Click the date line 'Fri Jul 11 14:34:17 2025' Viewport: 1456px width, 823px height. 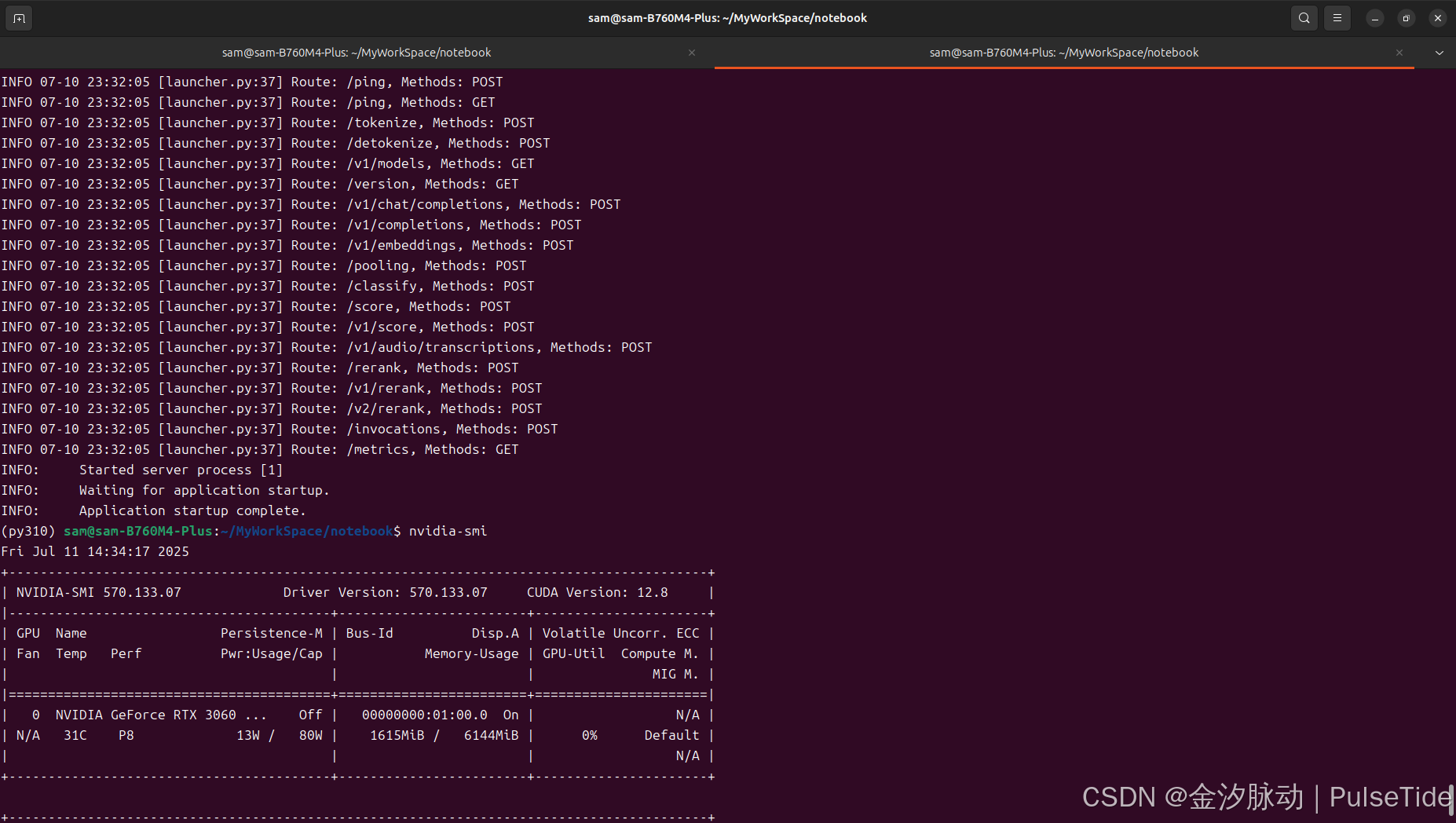(95, 551)
